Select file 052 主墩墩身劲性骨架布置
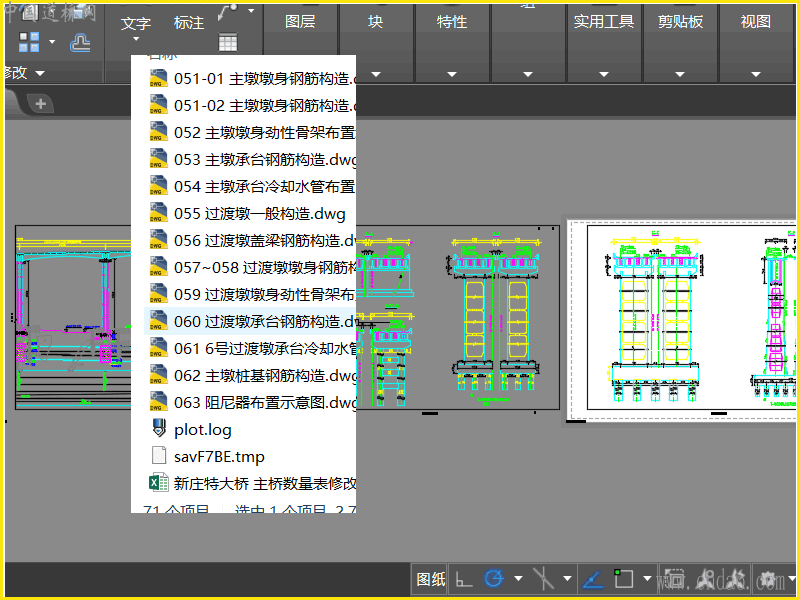The width and height of the screenshot is (800, 600). (x=250, y=133)
